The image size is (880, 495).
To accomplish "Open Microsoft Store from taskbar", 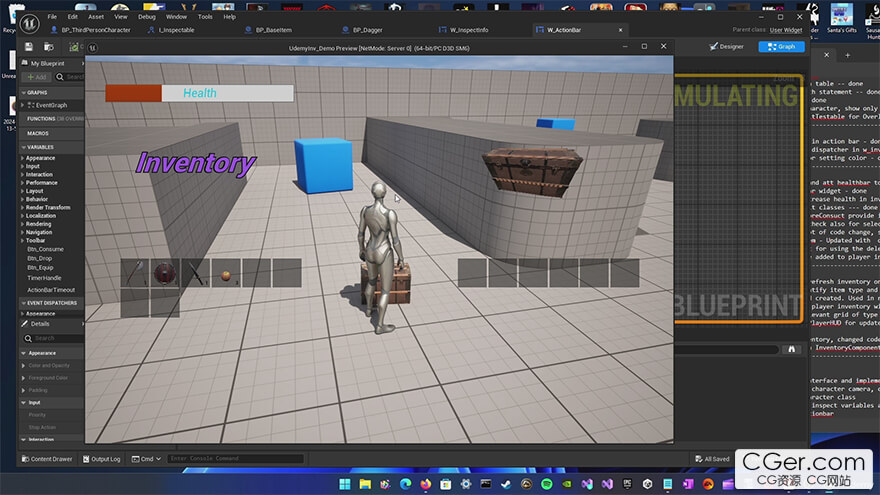I will coord(446,484).
